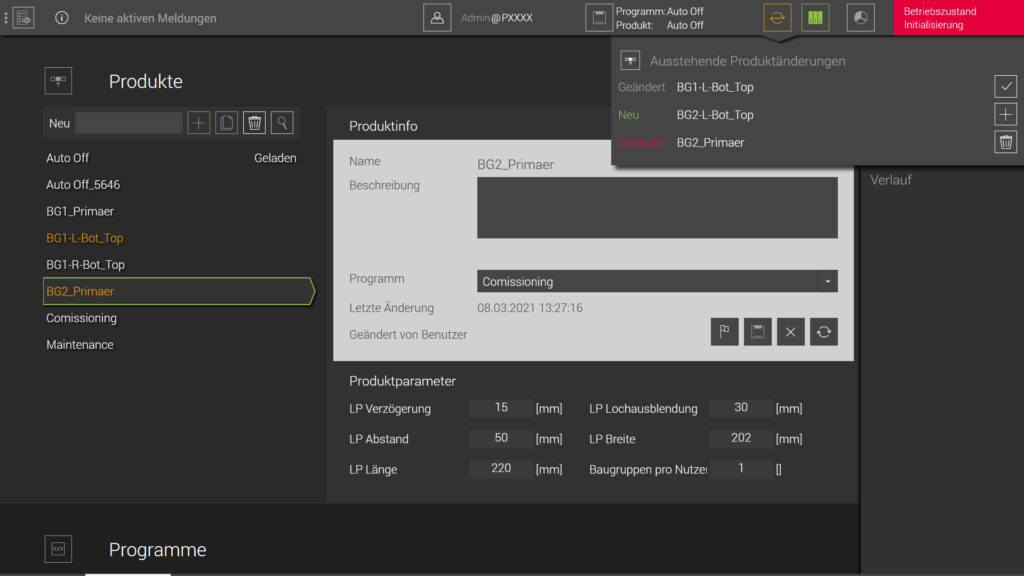The image size is (1024, 576).
Task: Expand the Programme section
Action: click(x=157, y=550)
